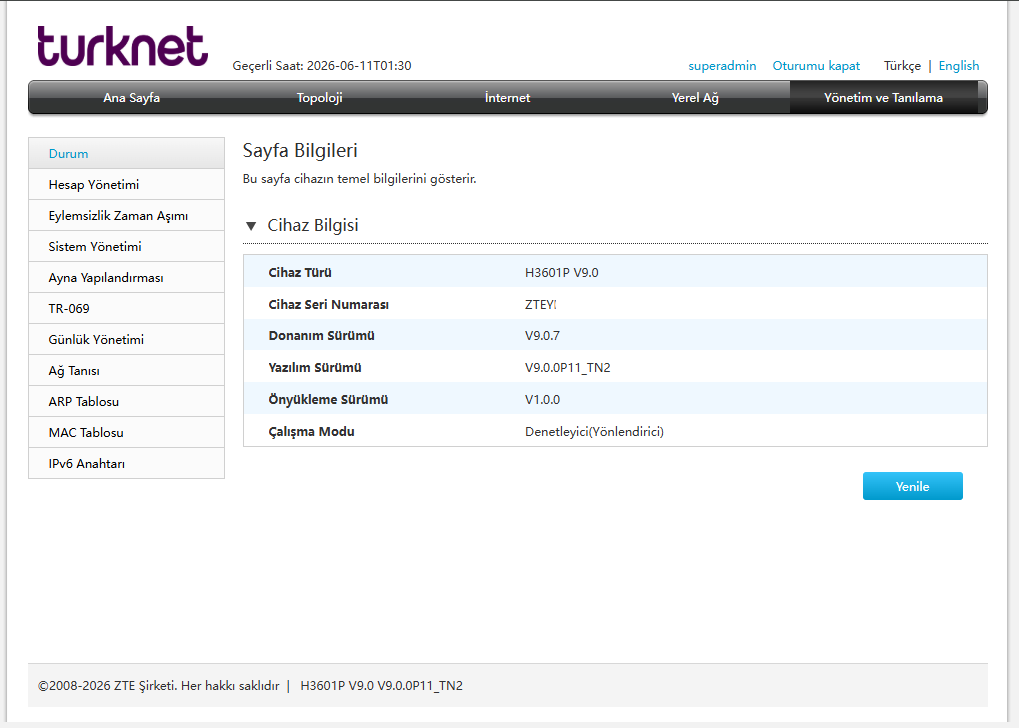Click the page description sentence under Sayfa Bilgileri

pos(359,179)
